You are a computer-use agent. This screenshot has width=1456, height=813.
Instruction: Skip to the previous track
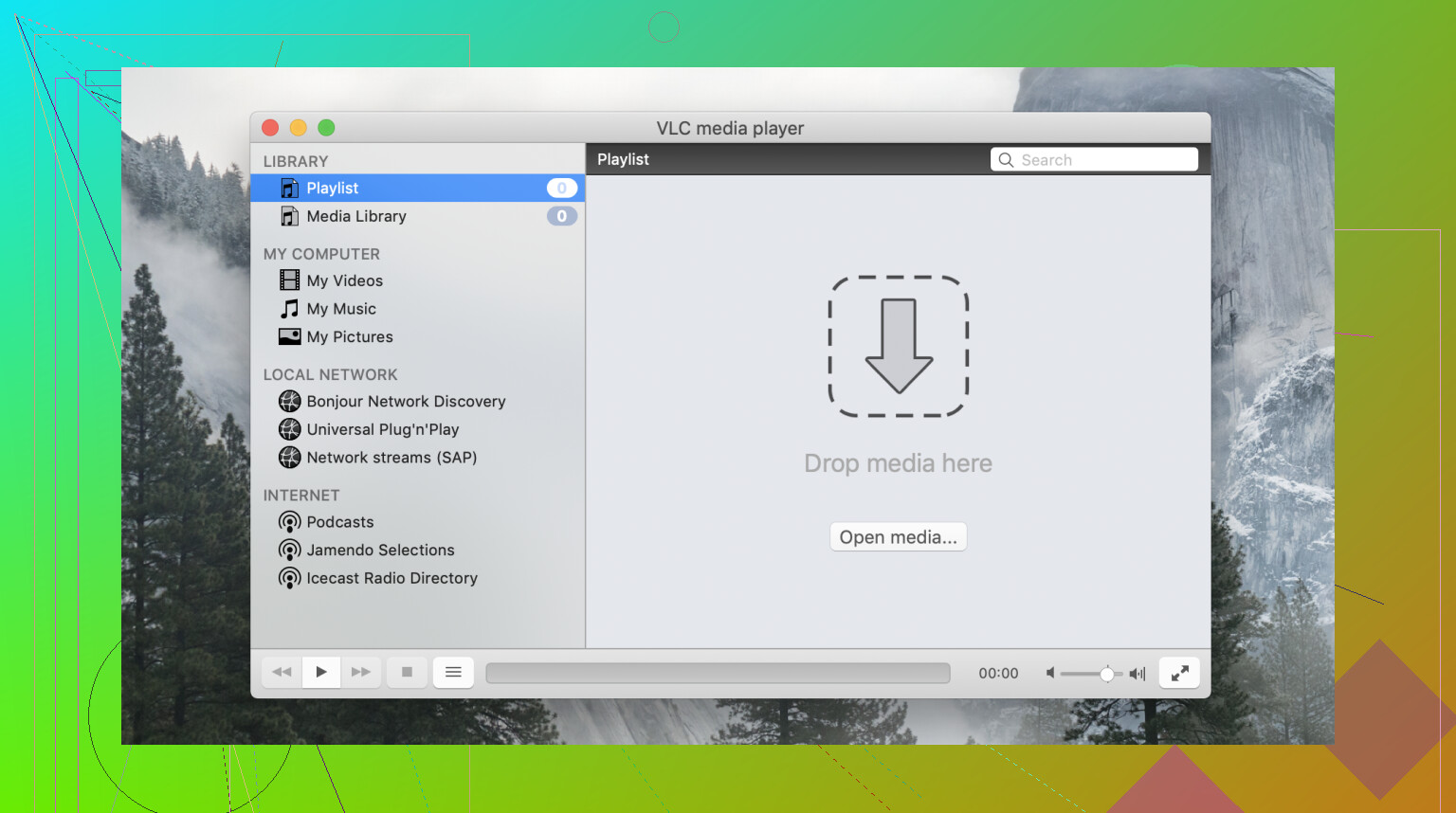pos(282,672)
